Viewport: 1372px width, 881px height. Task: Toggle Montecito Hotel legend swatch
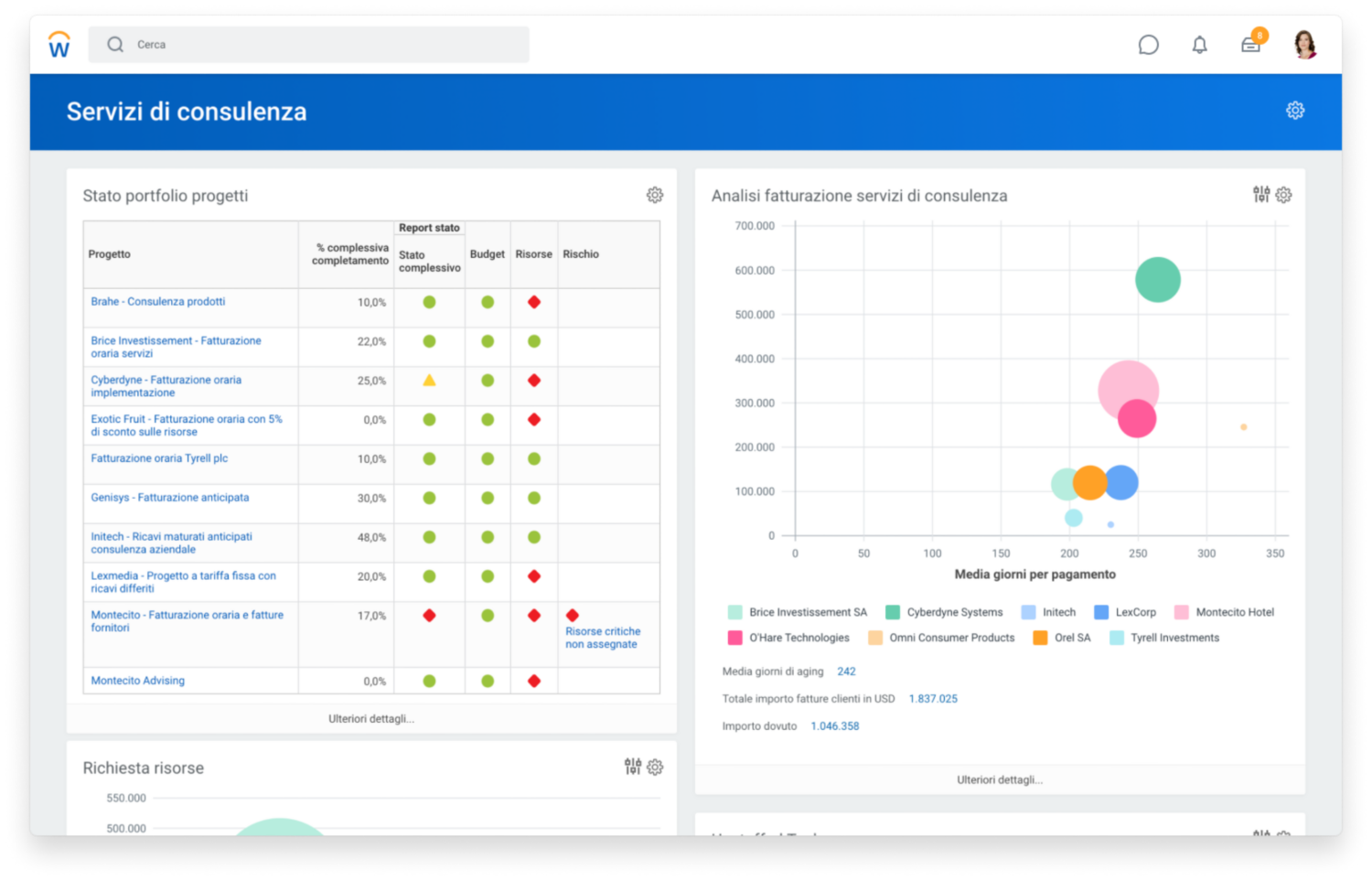click(x=1182, y=612)
